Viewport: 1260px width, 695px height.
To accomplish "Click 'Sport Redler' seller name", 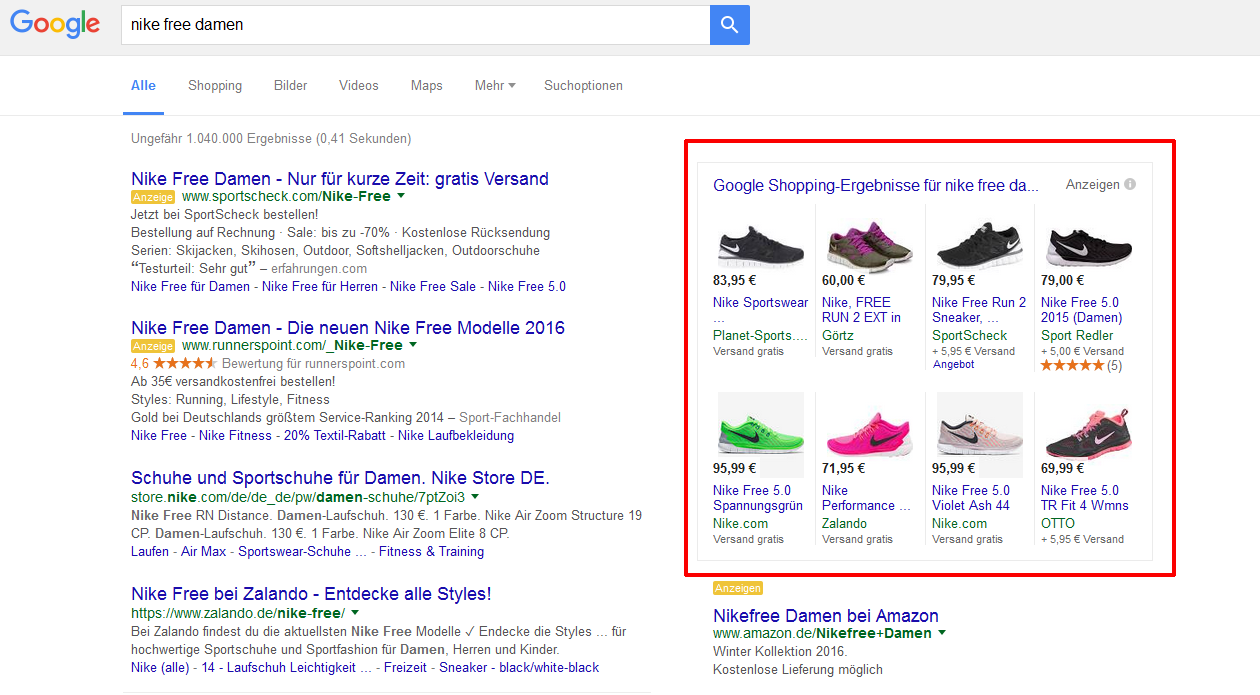I will pyautogui.click(x=1077, y=336).
